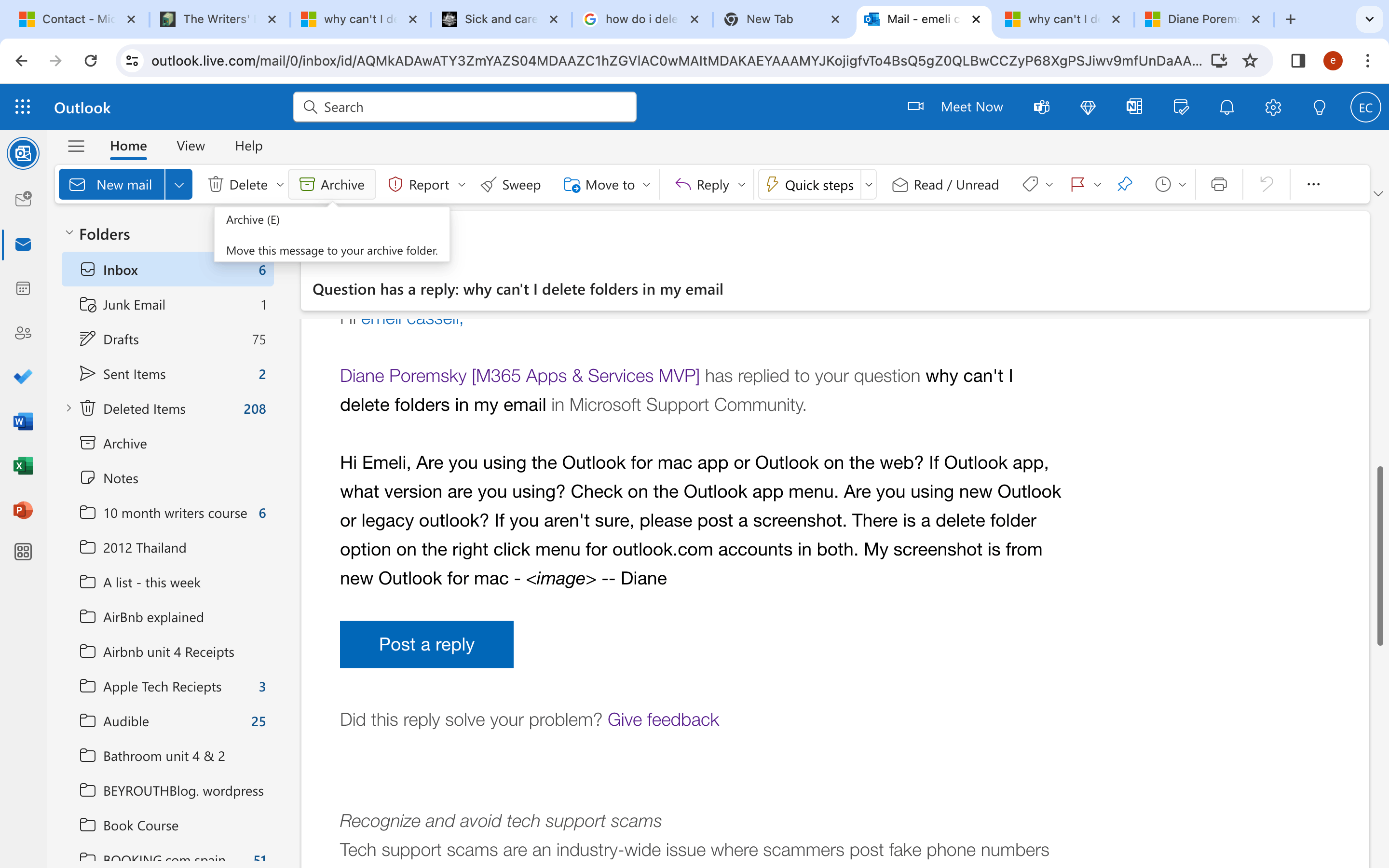Toggle the navigation pane hamburger button
This screenshot has height=868, width=1389.
(x=76, y=146)
